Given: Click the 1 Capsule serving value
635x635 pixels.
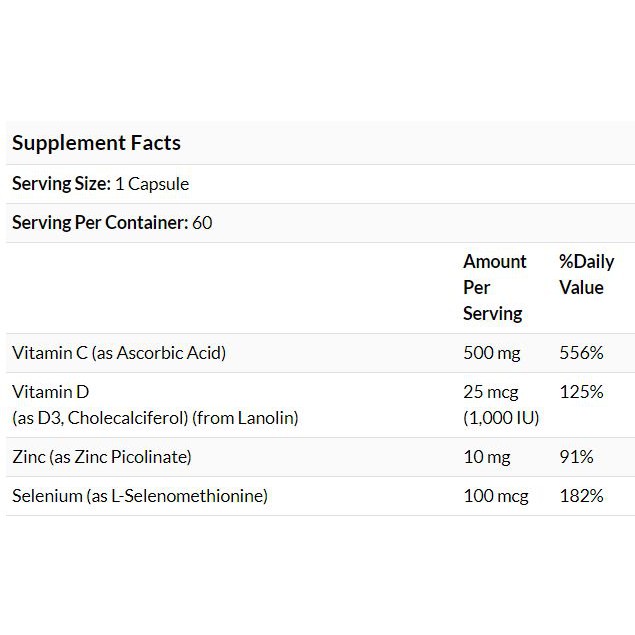Looking at the screenshot, I should tap(152, 184).
